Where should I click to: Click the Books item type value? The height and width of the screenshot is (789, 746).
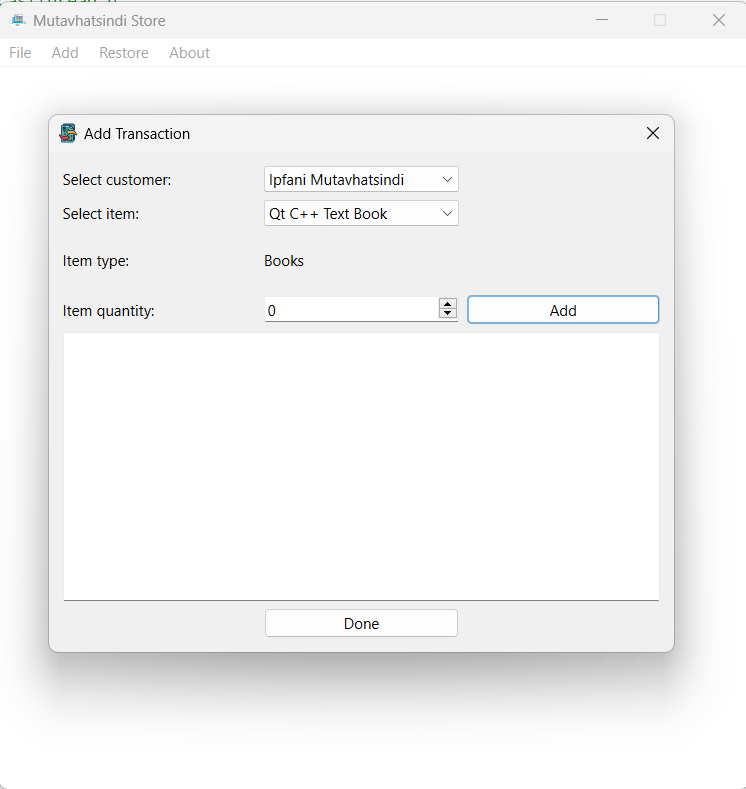pyautogui.click(x=284, y=261)
